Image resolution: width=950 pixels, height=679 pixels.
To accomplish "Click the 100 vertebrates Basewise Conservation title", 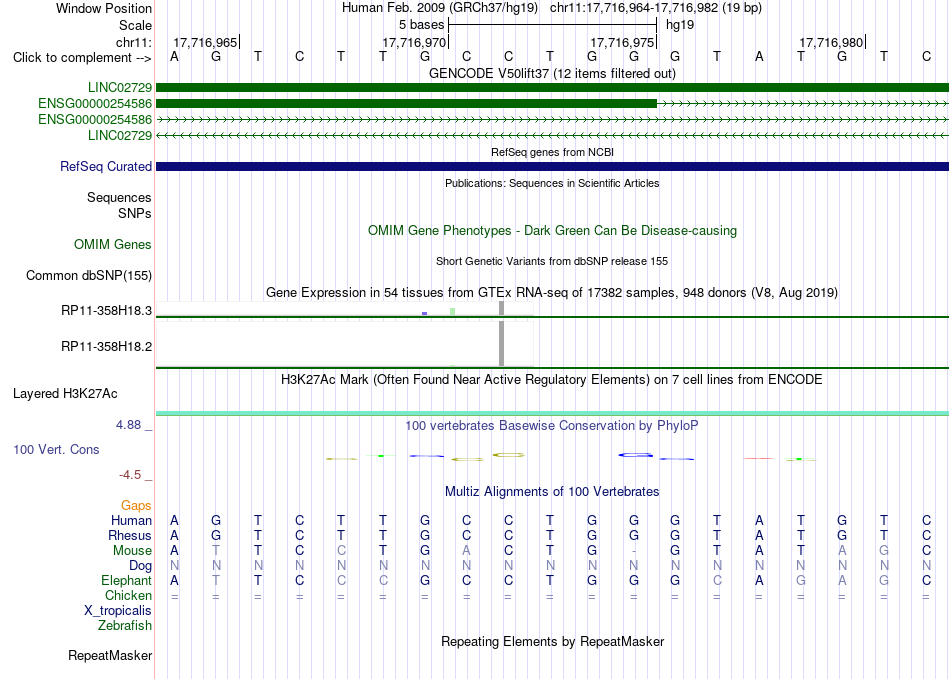I will tap(552, 426).
